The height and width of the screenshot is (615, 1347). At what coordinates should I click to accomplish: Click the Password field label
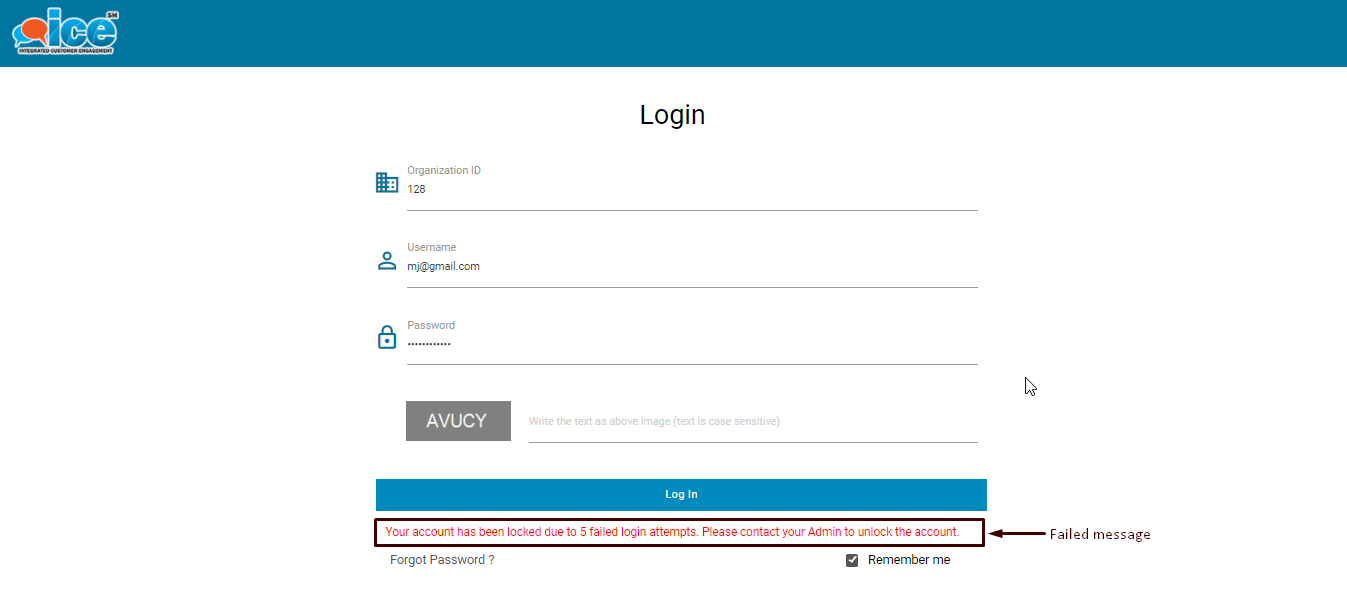[431, 326]
